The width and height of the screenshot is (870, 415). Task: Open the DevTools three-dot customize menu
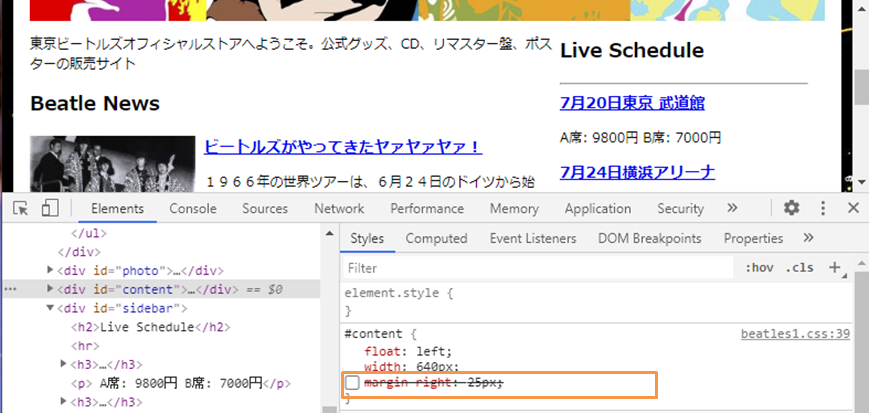pyautogui.click(x=823, y=208)
